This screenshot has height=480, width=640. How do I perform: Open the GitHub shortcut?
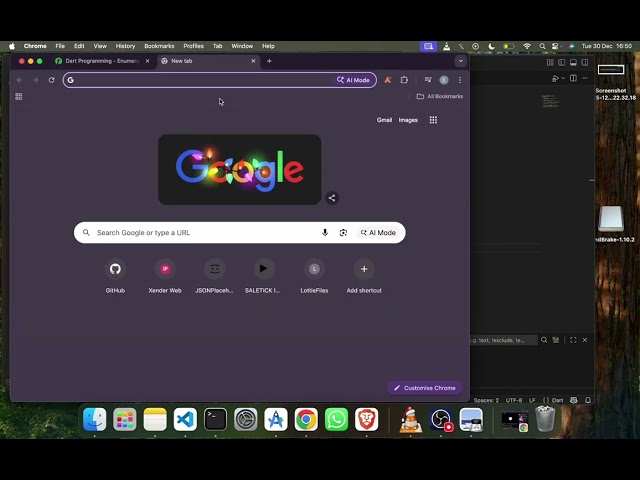click(115, 269)
